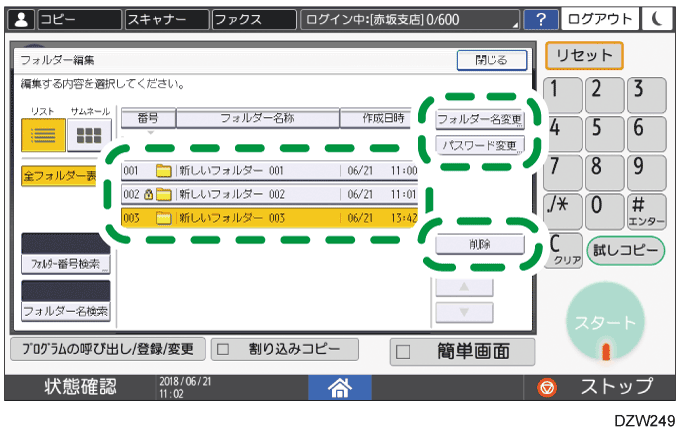Viewport: 679px width, 431px height.
Task: Select row 新しいフォルダー 001
Action: pos(269,171)
